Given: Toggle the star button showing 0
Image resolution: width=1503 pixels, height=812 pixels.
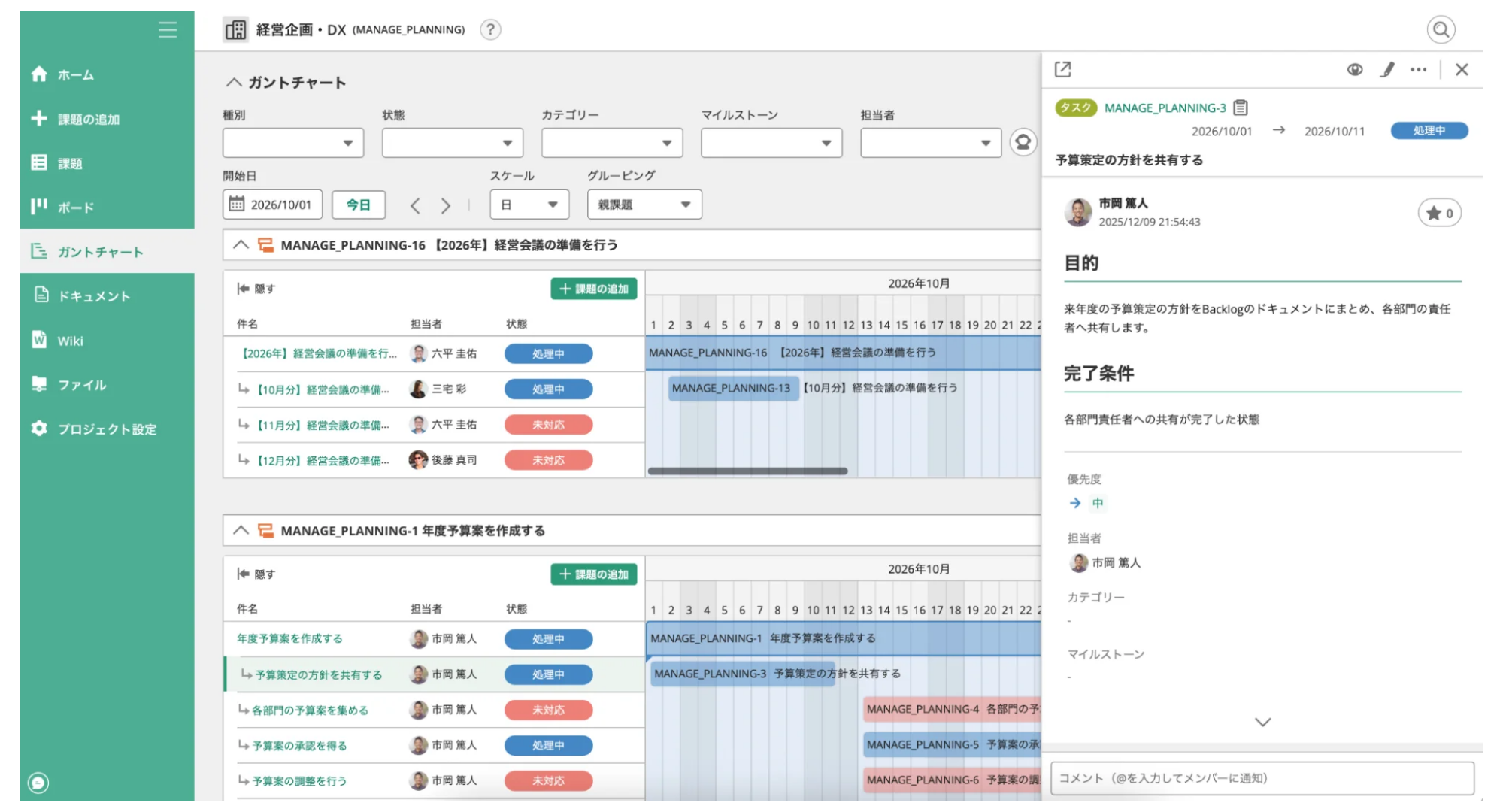Looking at the screenshot, I should point(1439,213).
